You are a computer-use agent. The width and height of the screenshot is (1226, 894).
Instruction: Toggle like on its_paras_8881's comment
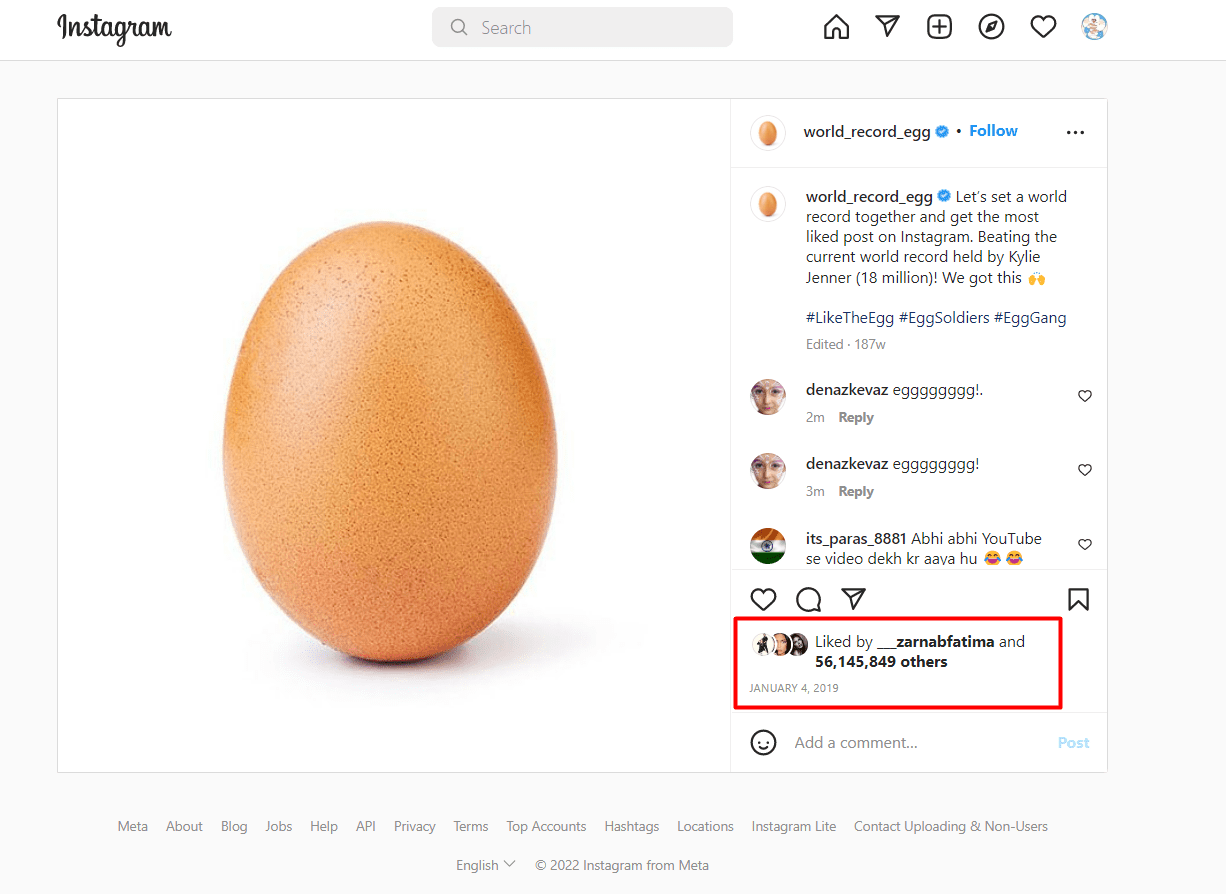[x=1085, y=544]
